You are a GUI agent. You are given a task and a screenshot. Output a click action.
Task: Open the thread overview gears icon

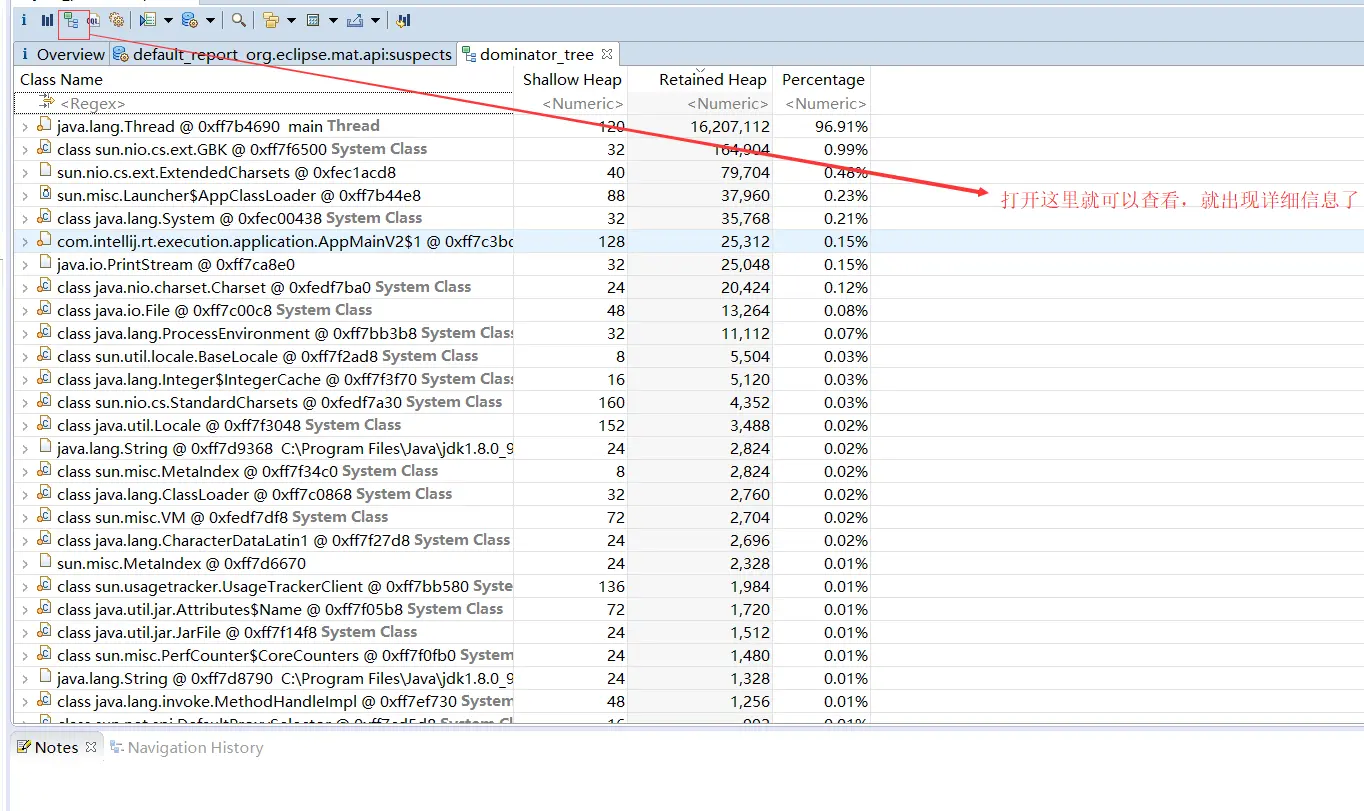[116, 20]
